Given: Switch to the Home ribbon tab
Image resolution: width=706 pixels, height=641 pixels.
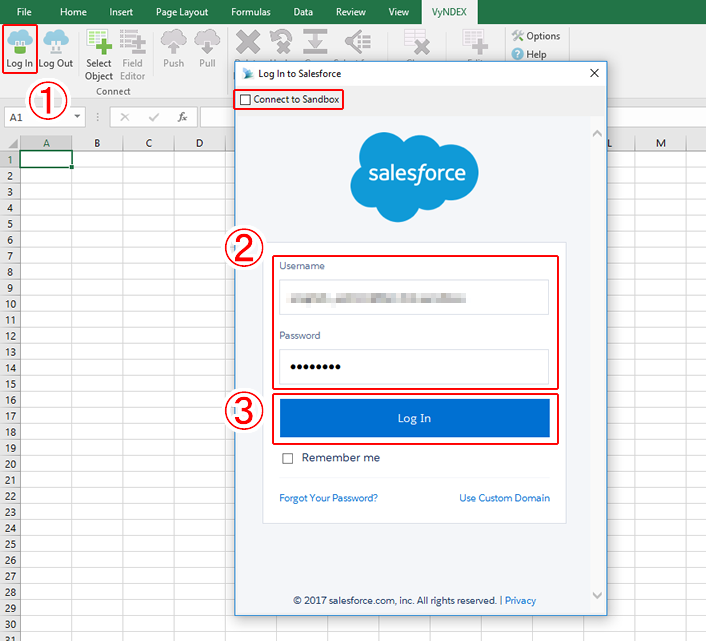Looking at the screenshot, I should tap(73, 12).
